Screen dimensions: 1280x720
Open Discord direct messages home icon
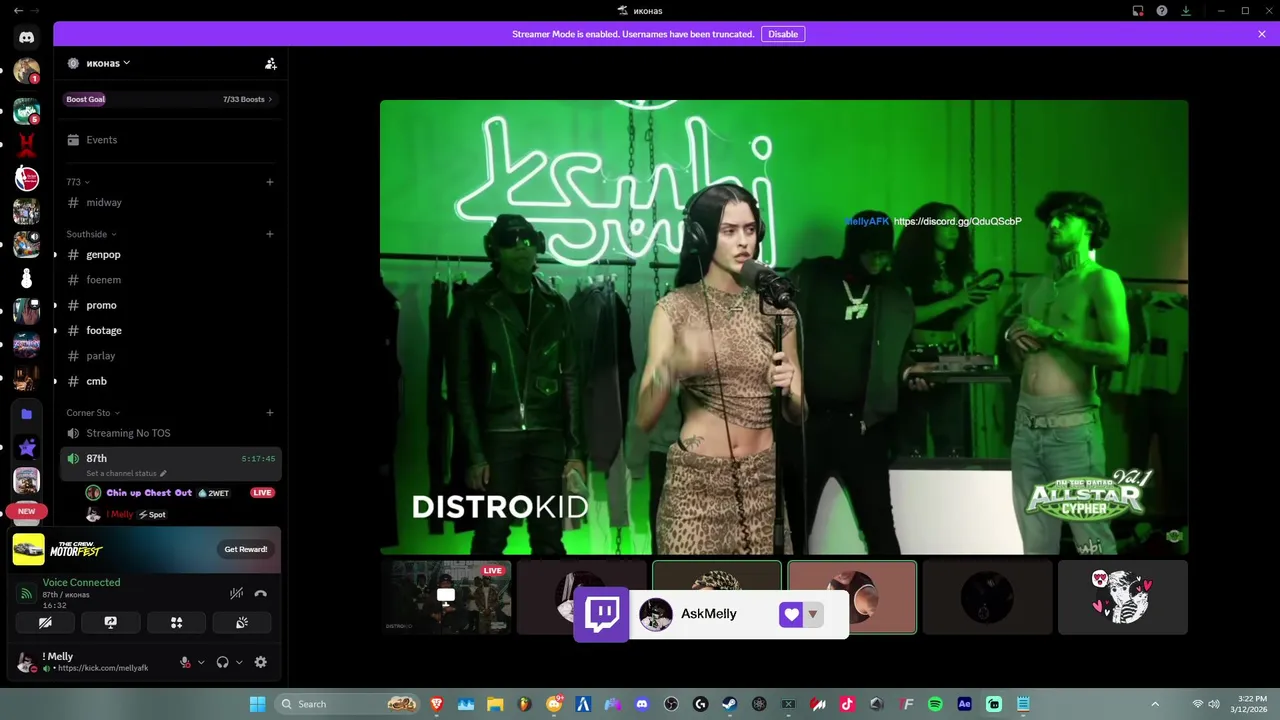[27, 38]
